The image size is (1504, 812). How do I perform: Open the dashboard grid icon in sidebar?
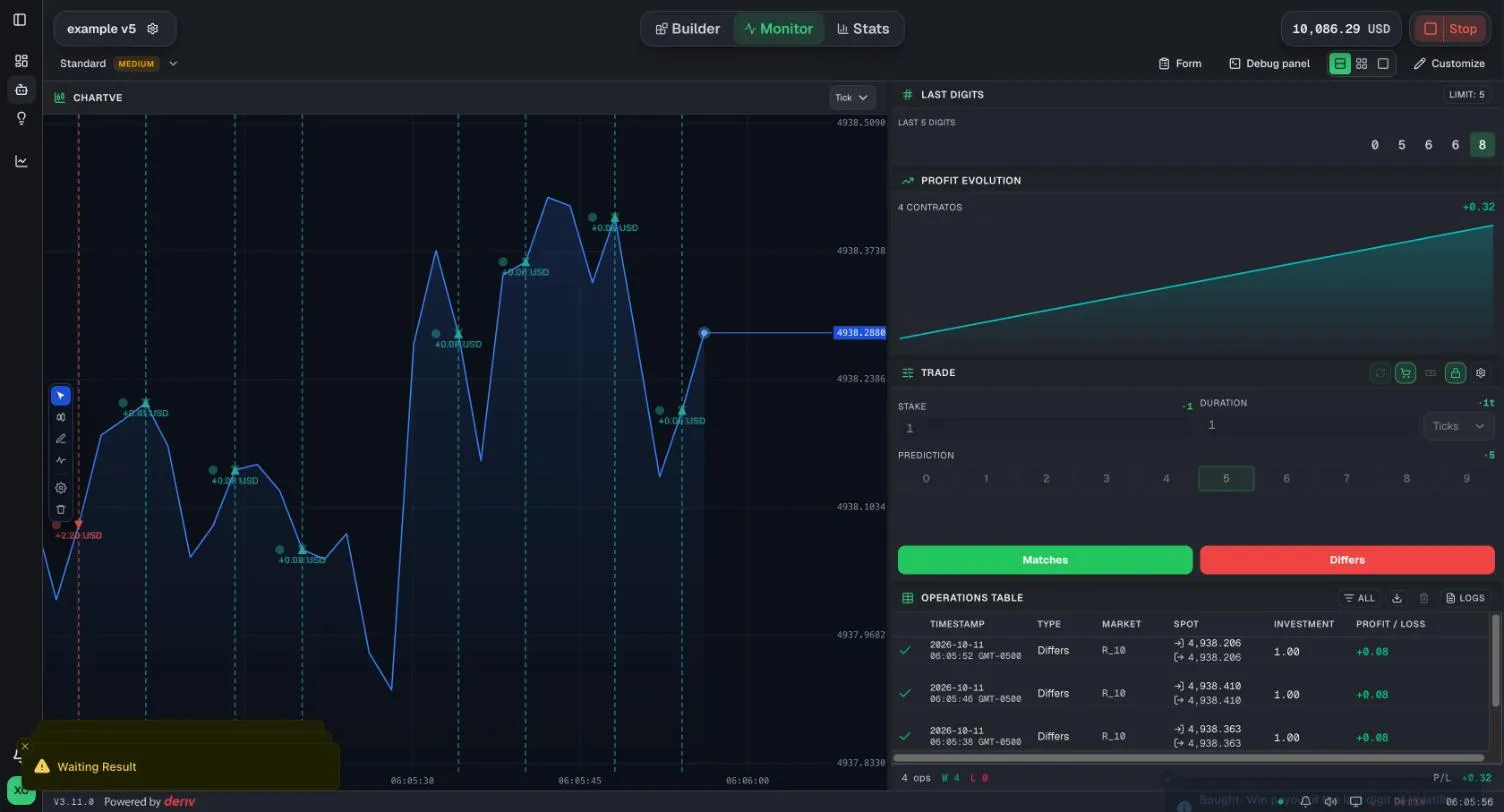coord(21,61)
